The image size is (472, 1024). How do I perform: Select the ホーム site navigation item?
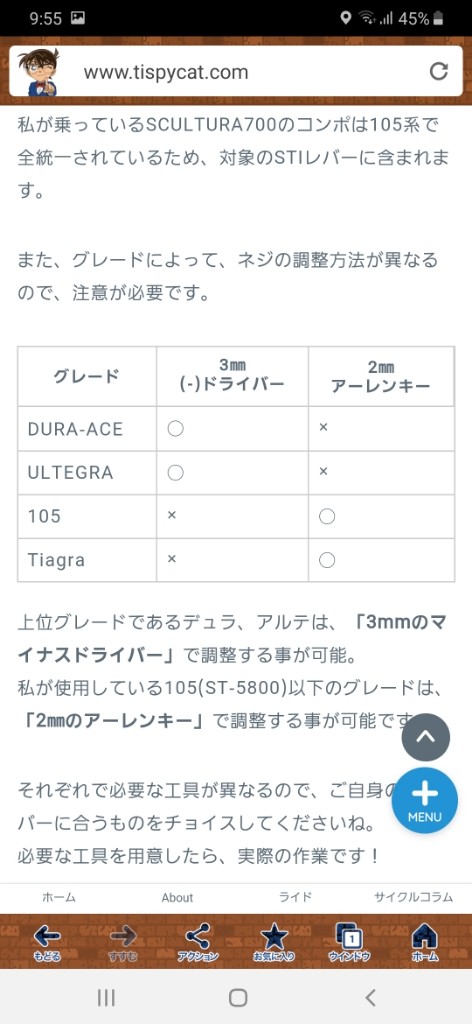[x=59, y=897]
